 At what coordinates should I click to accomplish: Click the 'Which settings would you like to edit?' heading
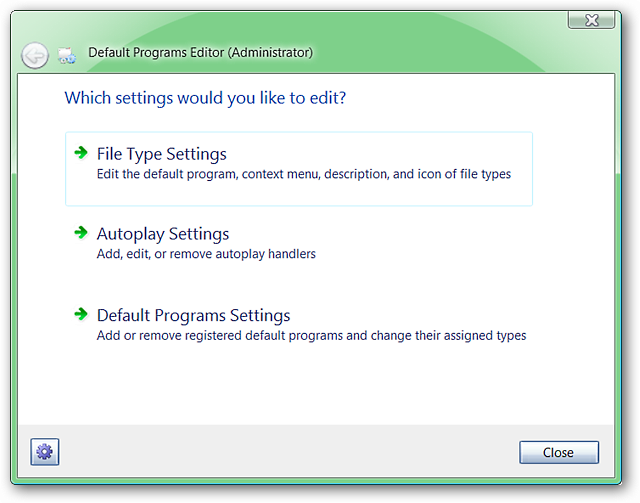point(212,98)
